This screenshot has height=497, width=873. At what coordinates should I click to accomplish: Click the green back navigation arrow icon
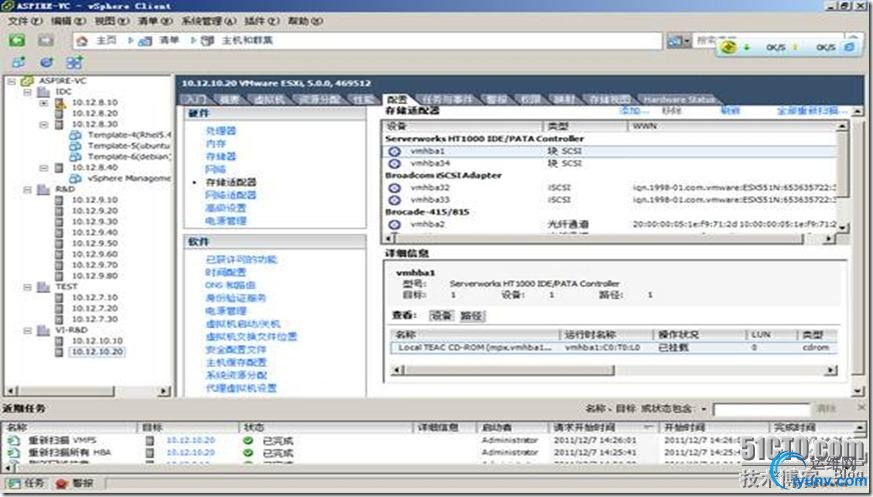17,41
